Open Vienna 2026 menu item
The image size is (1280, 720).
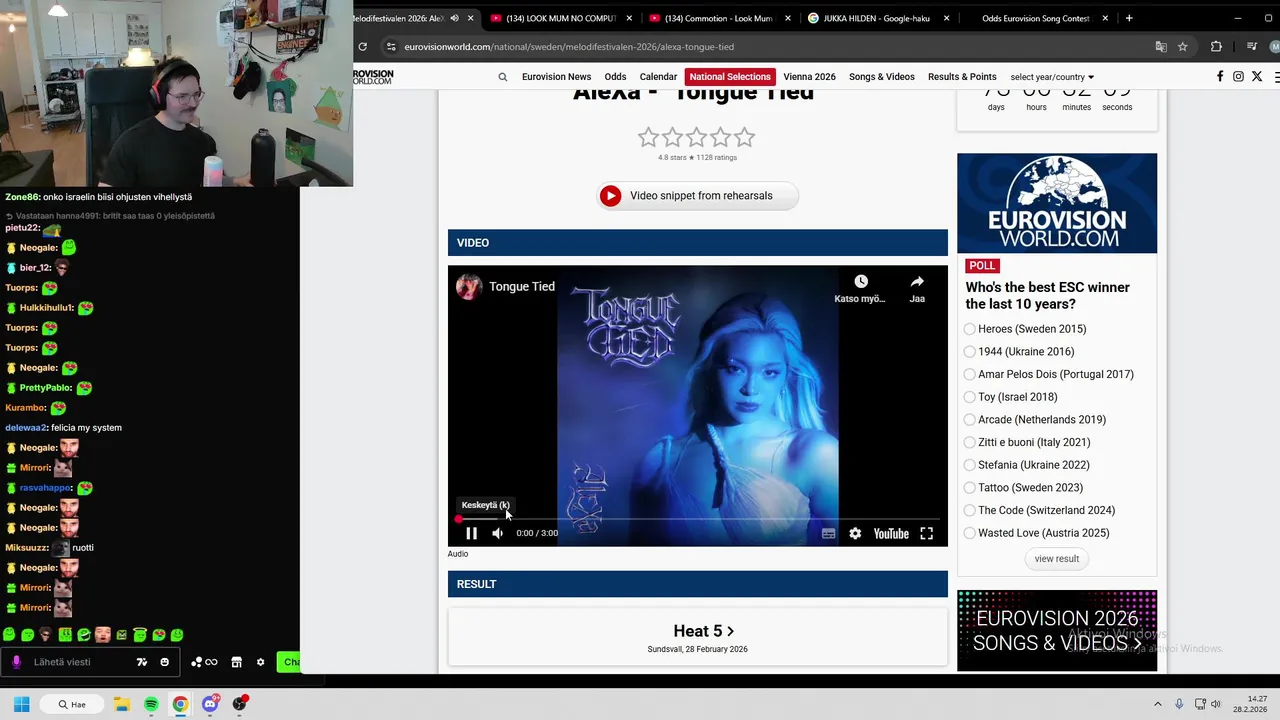point(809,77)
